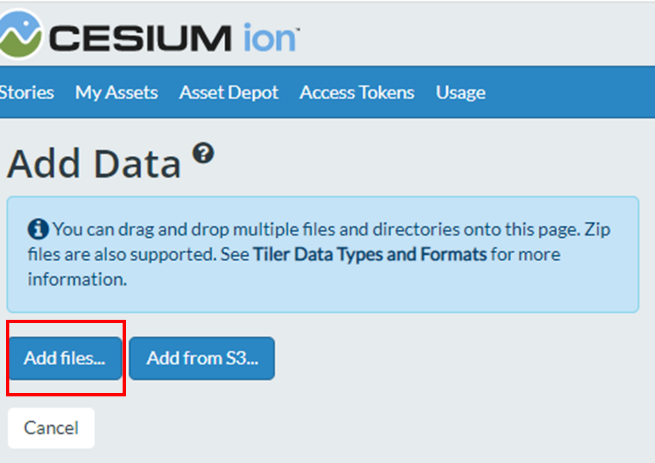
Task: Open Access Tokens in the navigation bar
Action: pyautogui.click(x=357, y=92)
